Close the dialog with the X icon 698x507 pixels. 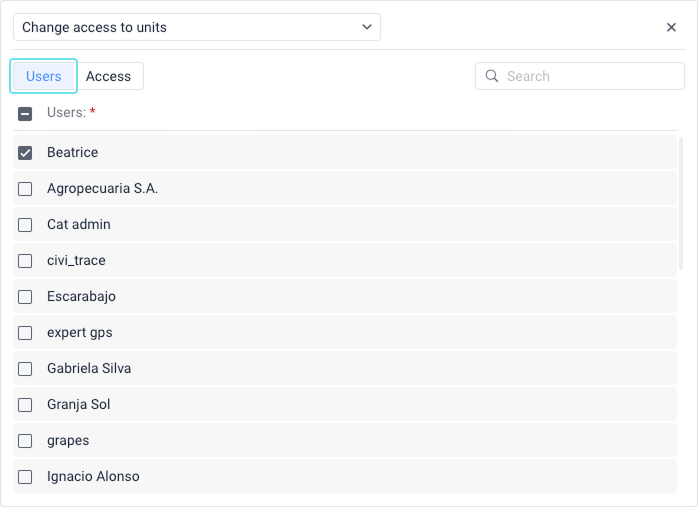[x=672, y=28]
